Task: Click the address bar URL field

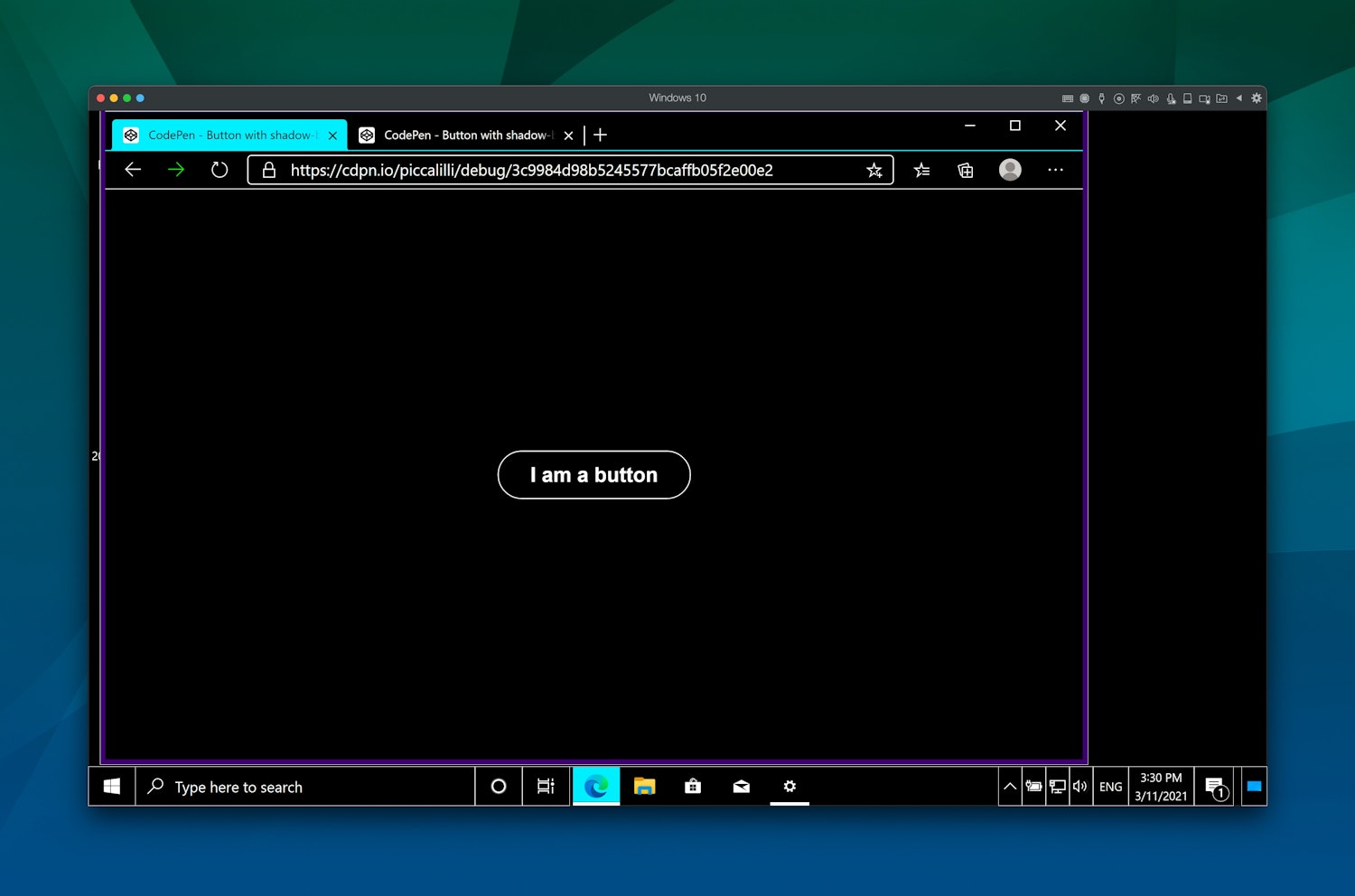Action: [x=560, y=170]
